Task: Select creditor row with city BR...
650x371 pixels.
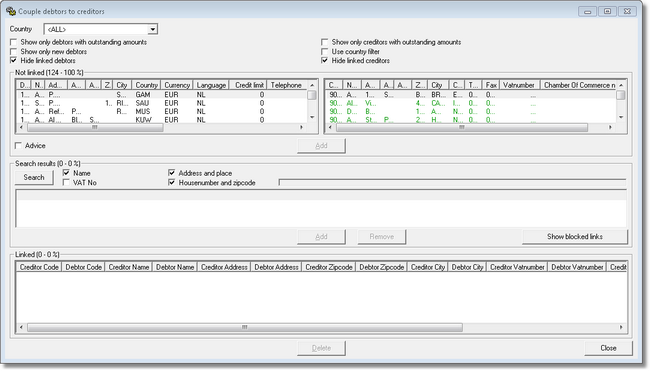Action: coord(471,95)
